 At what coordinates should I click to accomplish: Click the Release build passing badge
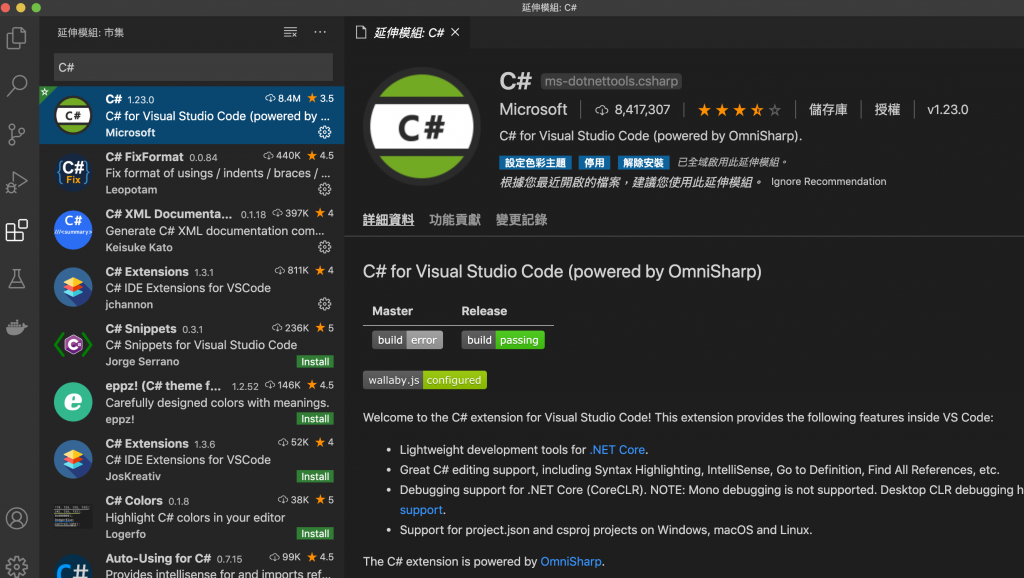503,340
